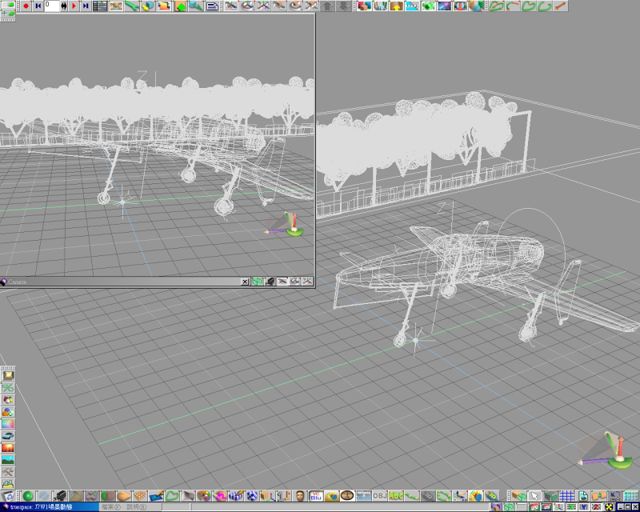Open the 說明 menu in the bottom bar
640x512 pixels.
point(135,507)
